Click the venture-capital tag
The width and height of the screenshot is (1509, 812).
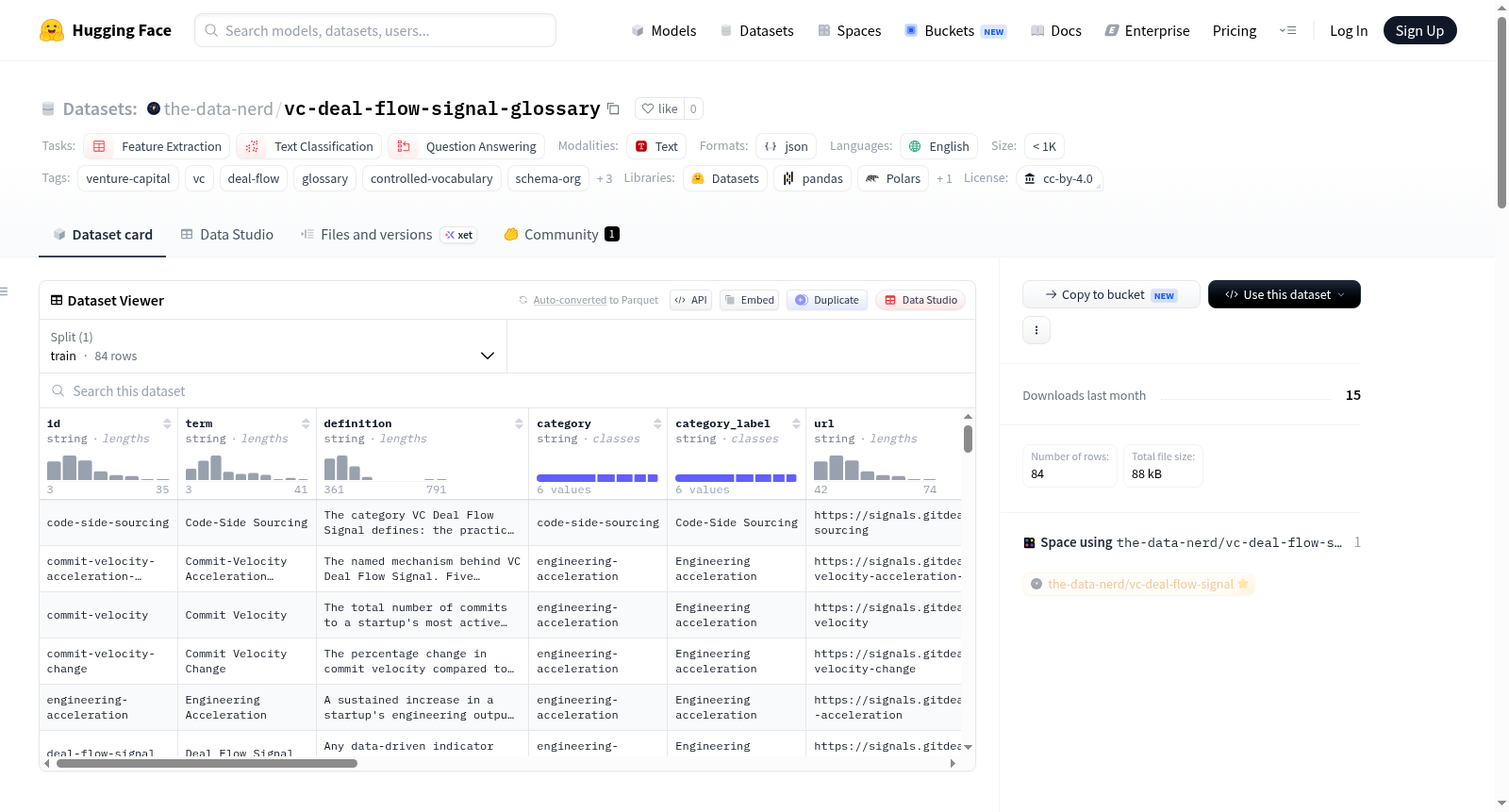[128, 178]
